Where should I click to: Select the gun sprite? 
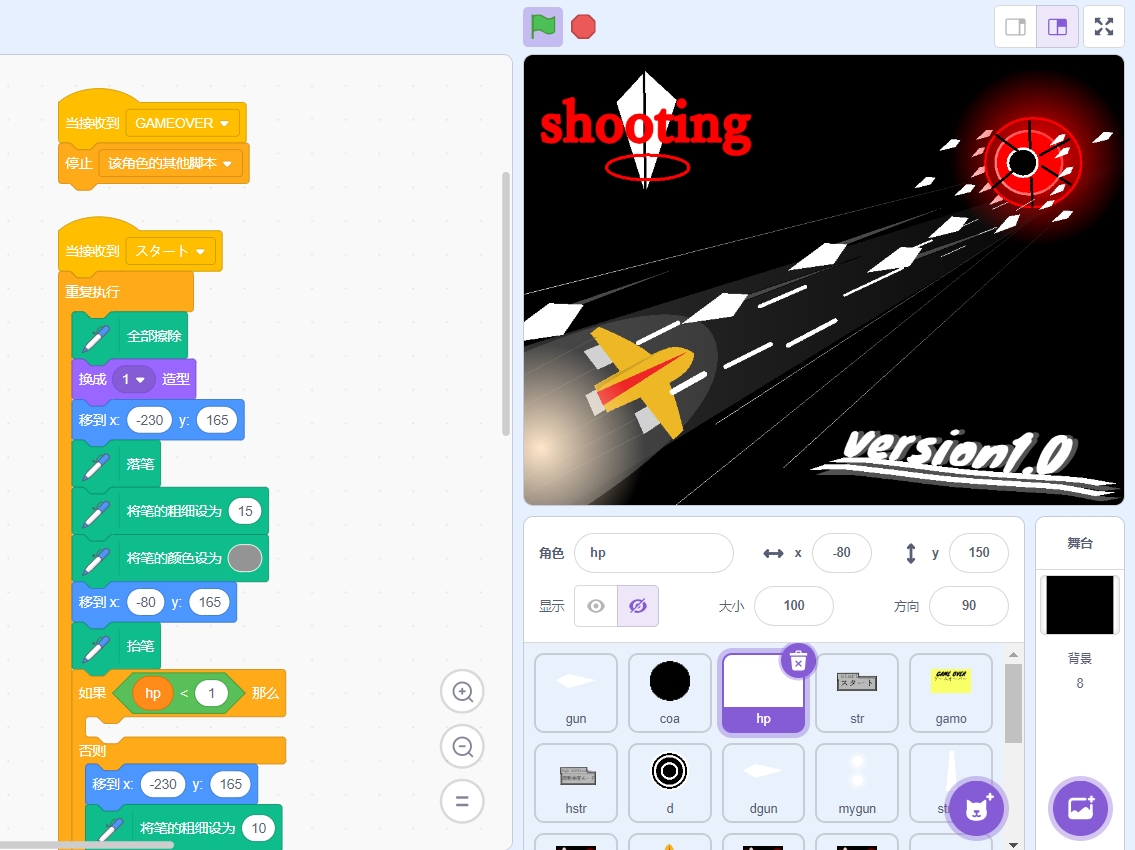coord(576,693)
